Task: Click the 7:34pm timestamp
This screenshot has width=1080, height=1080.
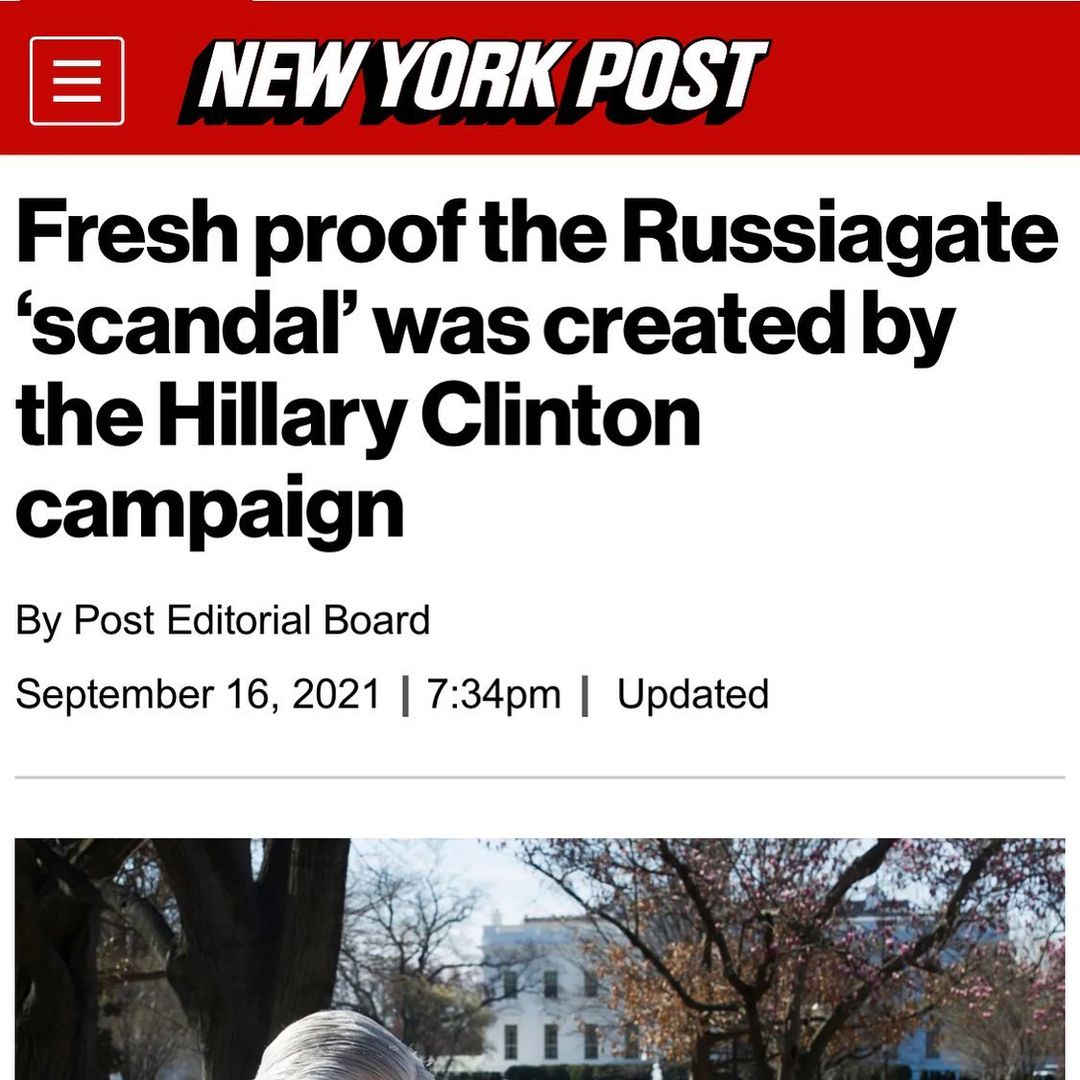Action: (x=494, y=694)
